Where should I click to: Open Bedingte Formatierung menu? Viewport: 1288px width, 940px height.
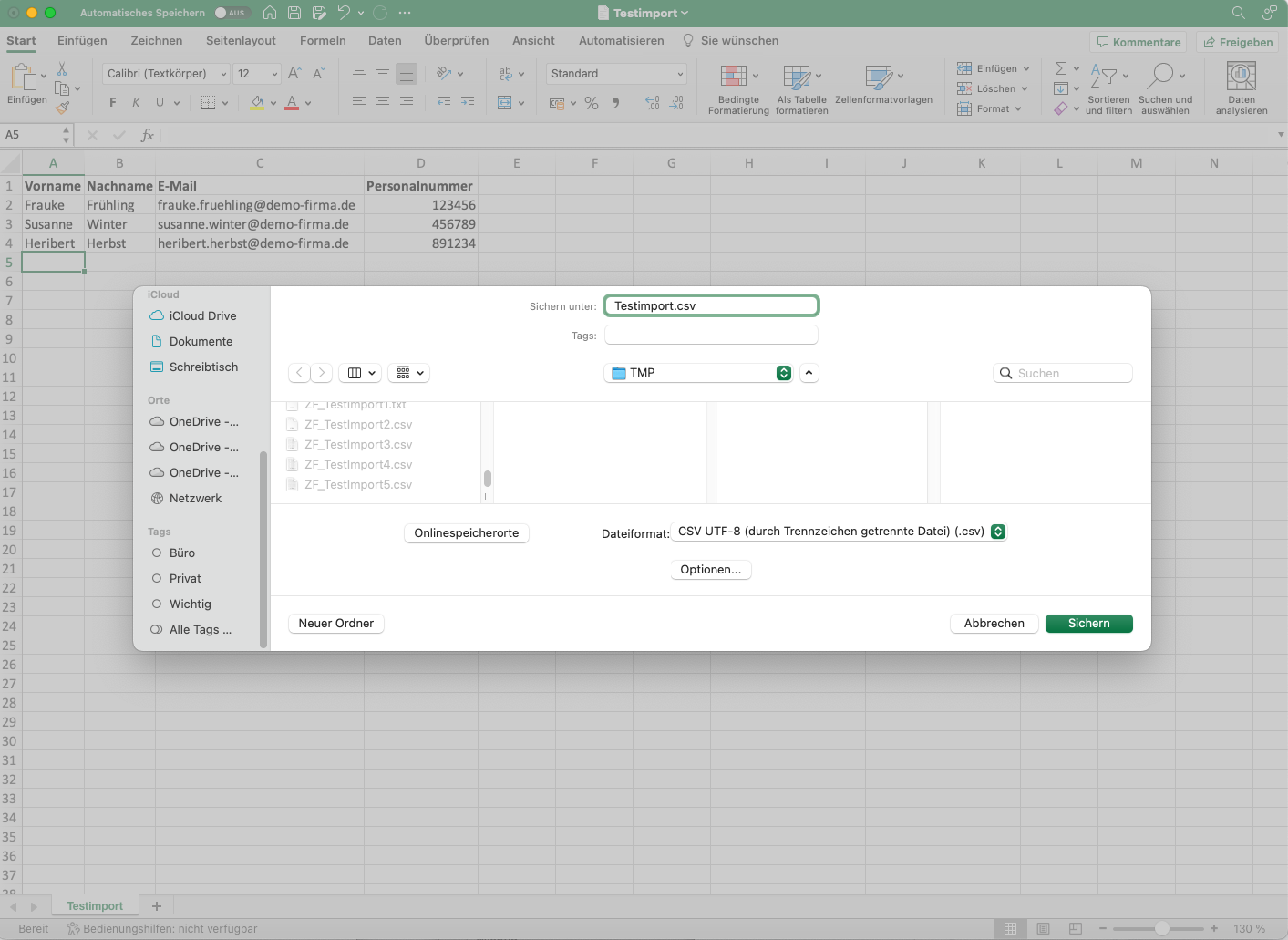[x=738, y=89]
